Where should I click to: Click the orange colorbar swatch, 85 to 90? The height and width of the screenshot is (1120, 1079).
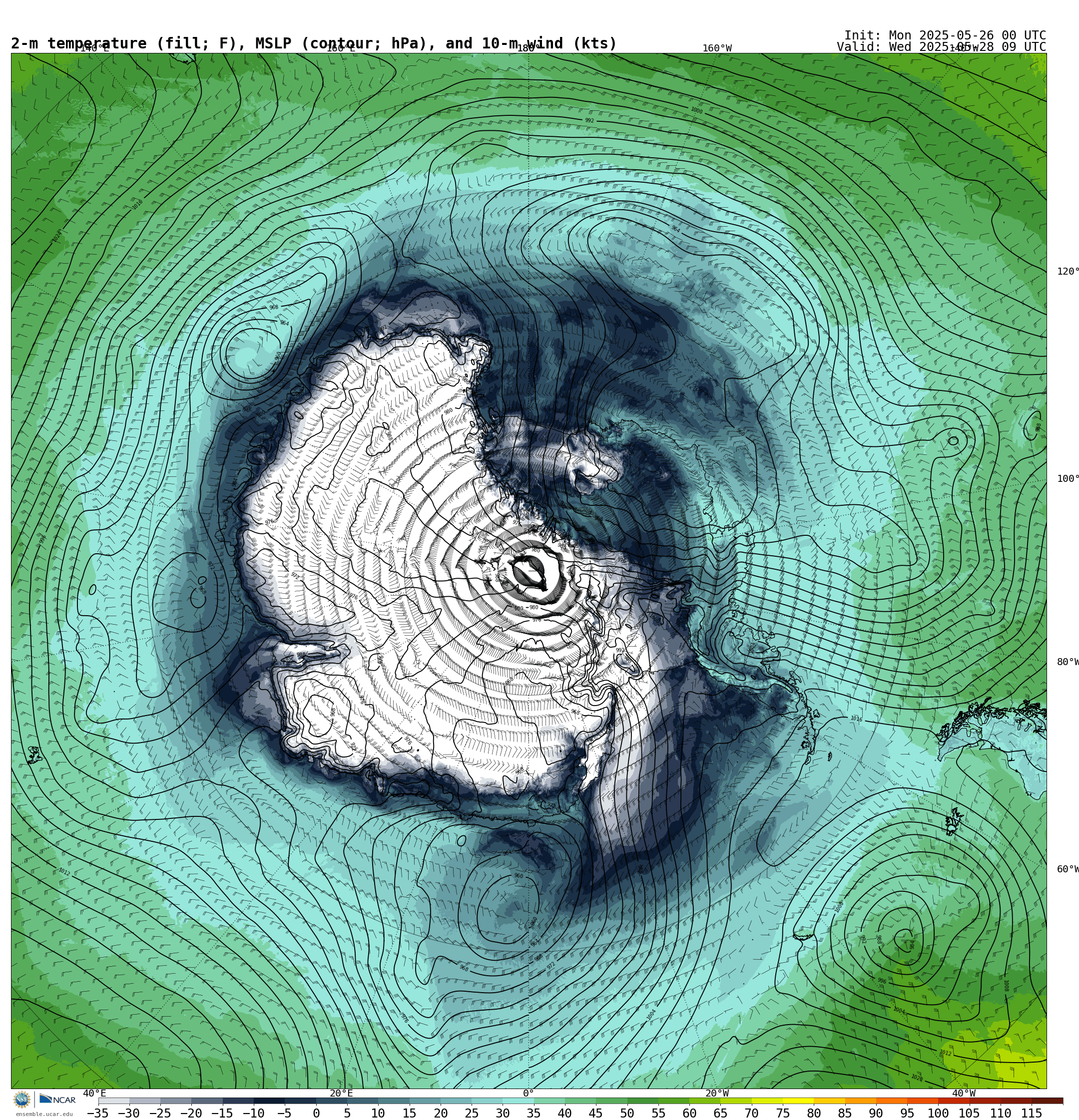click(861, 1101)
